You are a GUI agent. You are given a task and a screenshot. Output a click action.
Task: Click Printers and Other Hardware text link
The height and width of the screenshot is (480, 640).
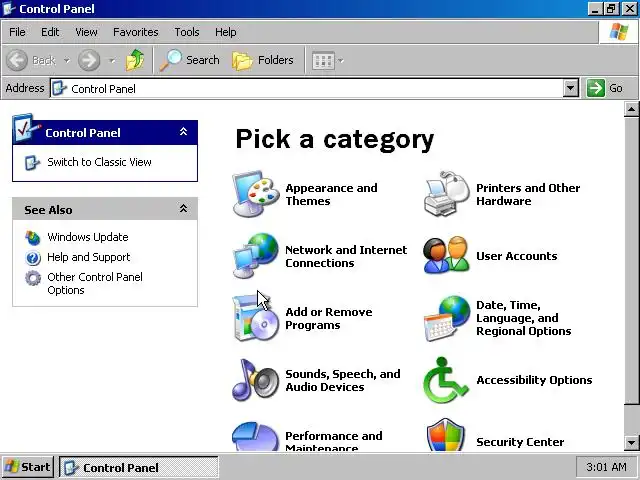pos(528,194)
